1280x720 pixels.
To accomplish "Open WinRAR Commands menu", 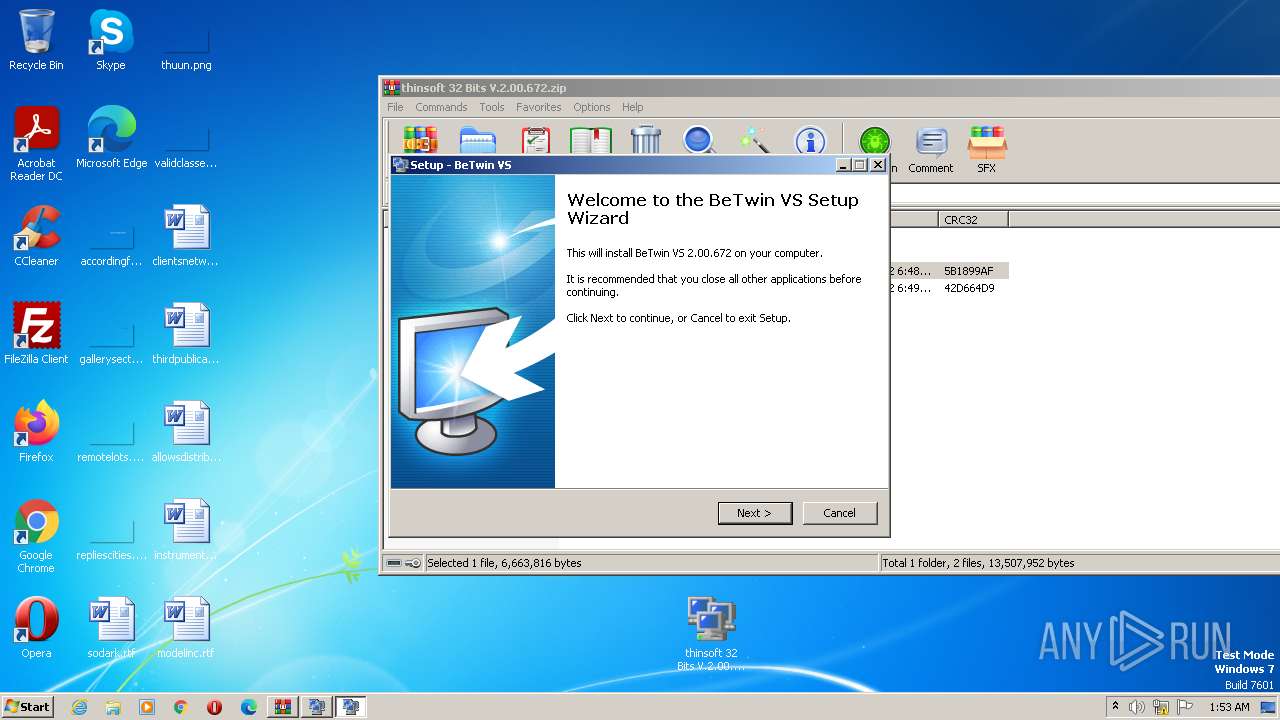I will 441,107.
